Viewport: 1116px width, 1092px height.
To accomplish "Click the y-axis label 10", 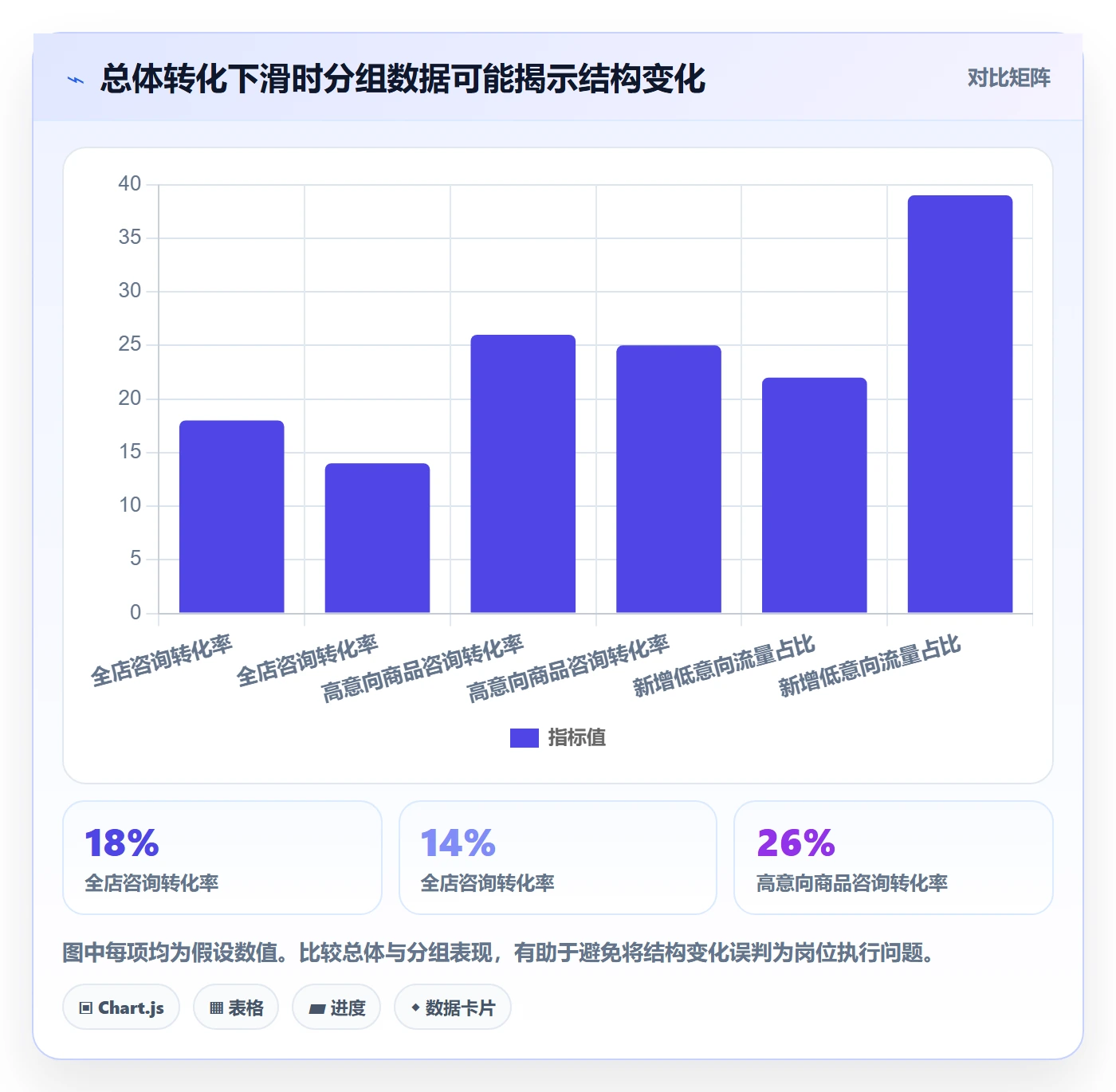I will (129, 505).
